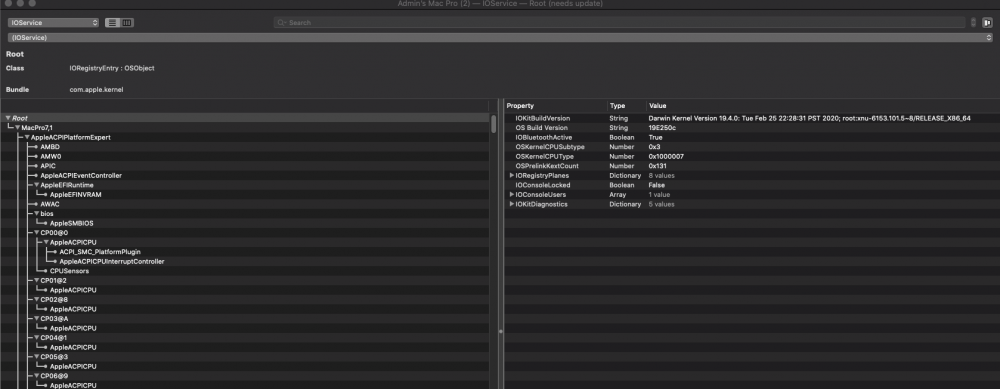This screenshot has width=1000, height=389.
Task: Collapse the AppleACPIPlatformExpert node
Action: point(27,137)
